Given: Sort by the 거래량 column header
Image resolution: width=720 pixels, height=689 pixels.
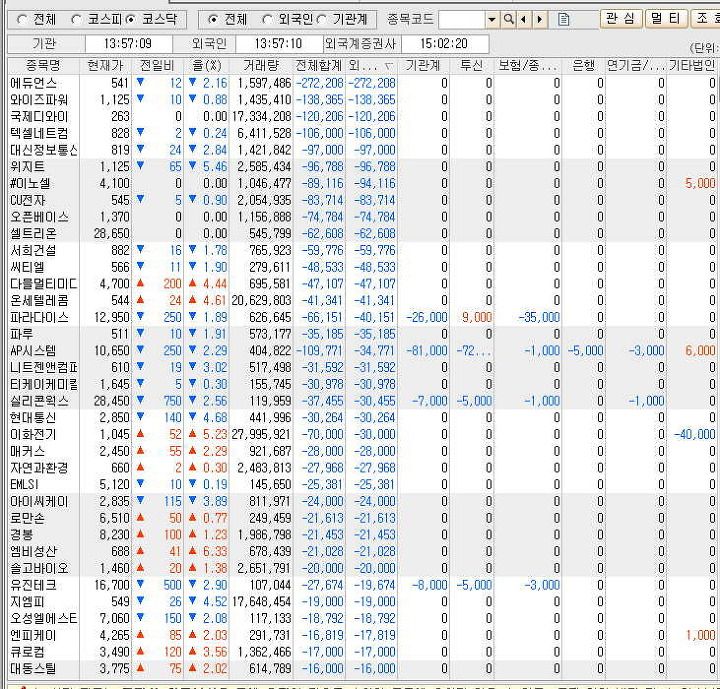Looking at the screenshot, I should [261, 66].
